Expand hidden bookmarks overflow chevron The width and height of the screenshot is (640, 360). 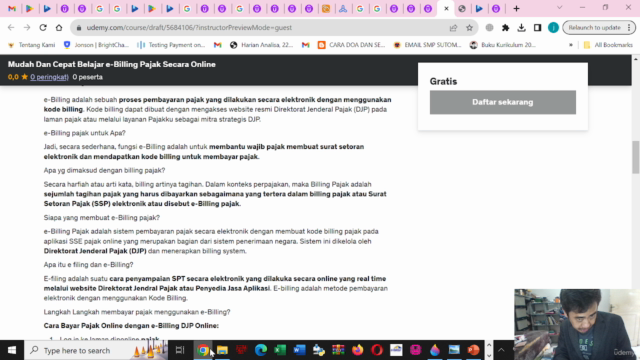571,45
